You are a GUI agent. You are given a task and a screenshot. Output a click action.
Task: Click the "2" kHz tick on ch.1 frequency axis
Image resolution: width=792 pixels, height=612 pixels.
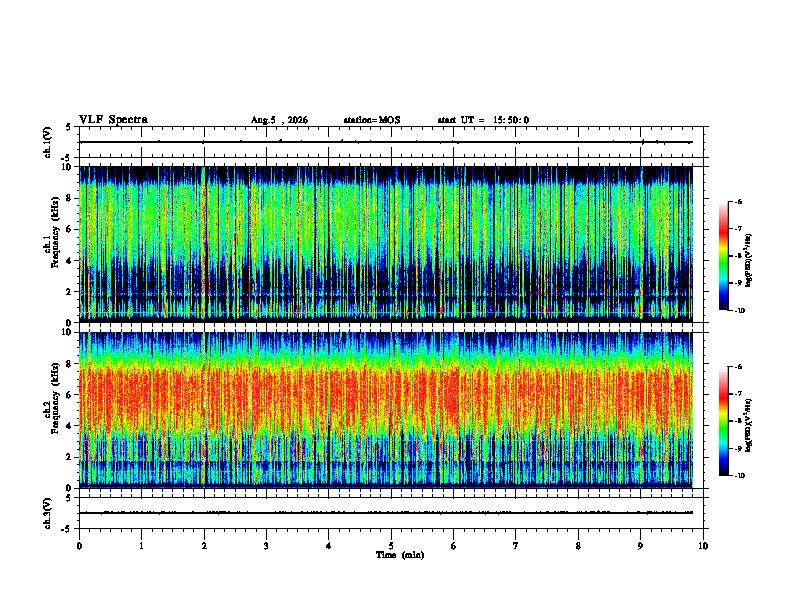pos(68,292)
